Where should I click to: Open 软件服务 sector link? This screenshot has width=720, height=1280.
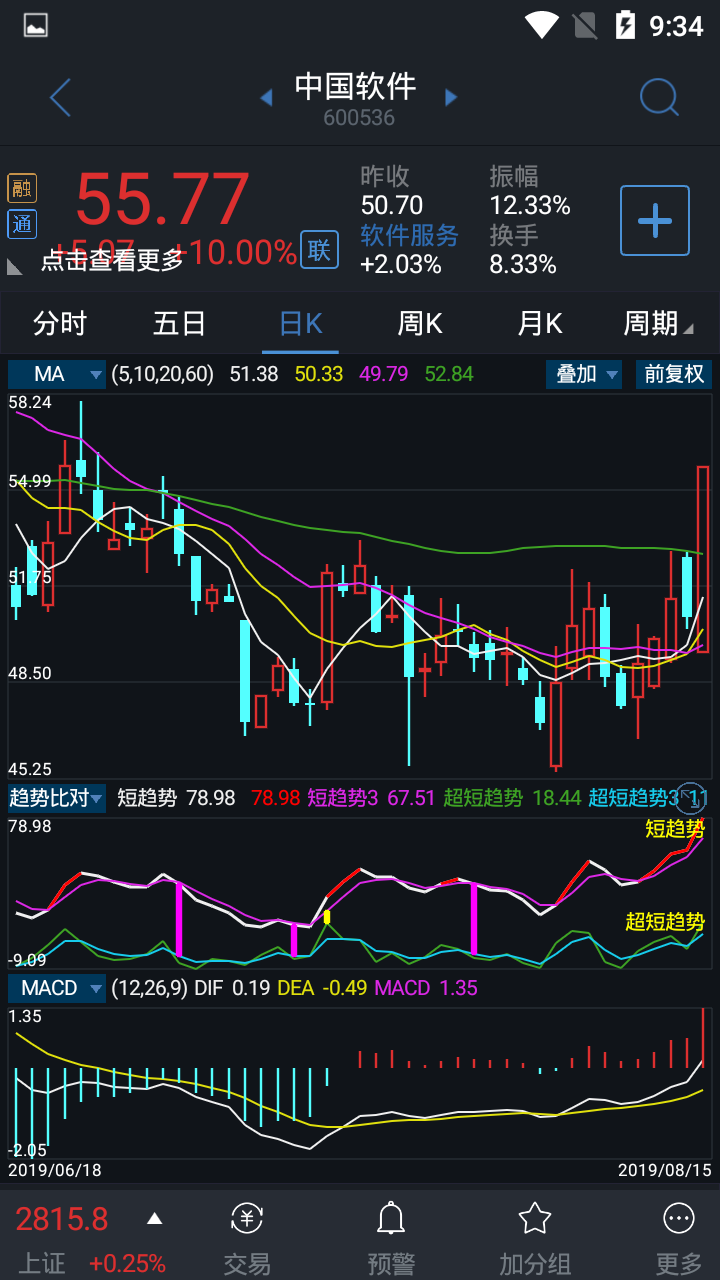pyautogui.click(x=409, y=235)
